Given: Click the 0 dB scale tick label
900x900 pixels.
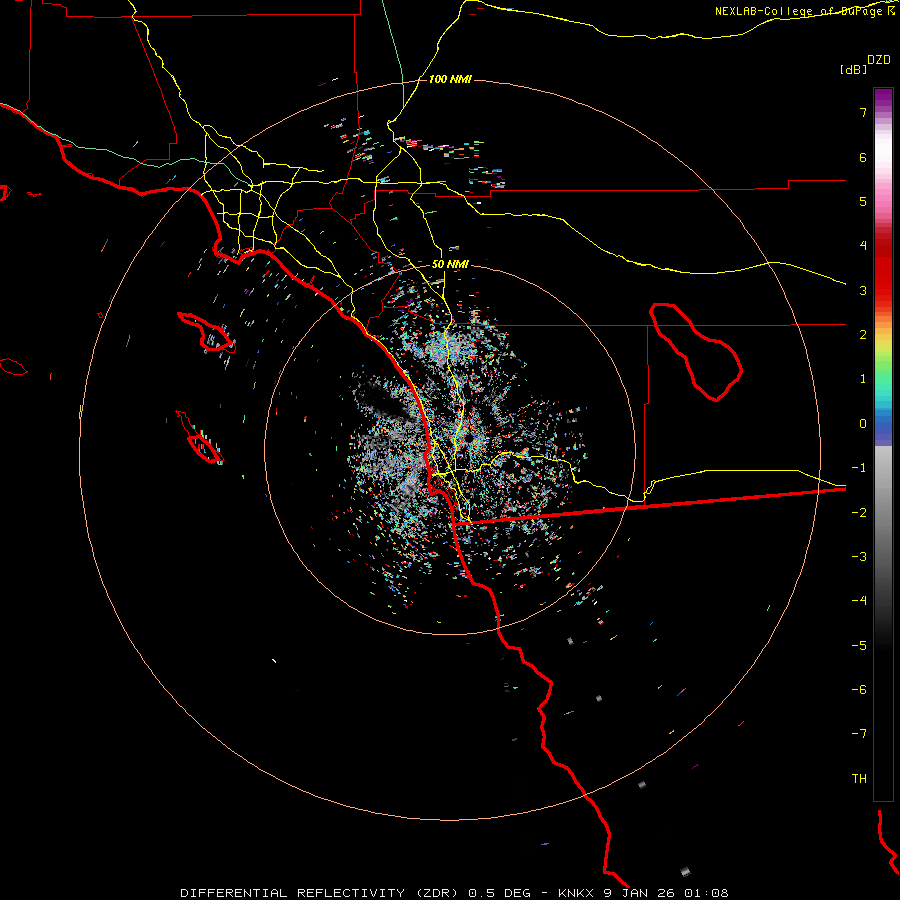Looking at the screenshot, I should (863, 424).
